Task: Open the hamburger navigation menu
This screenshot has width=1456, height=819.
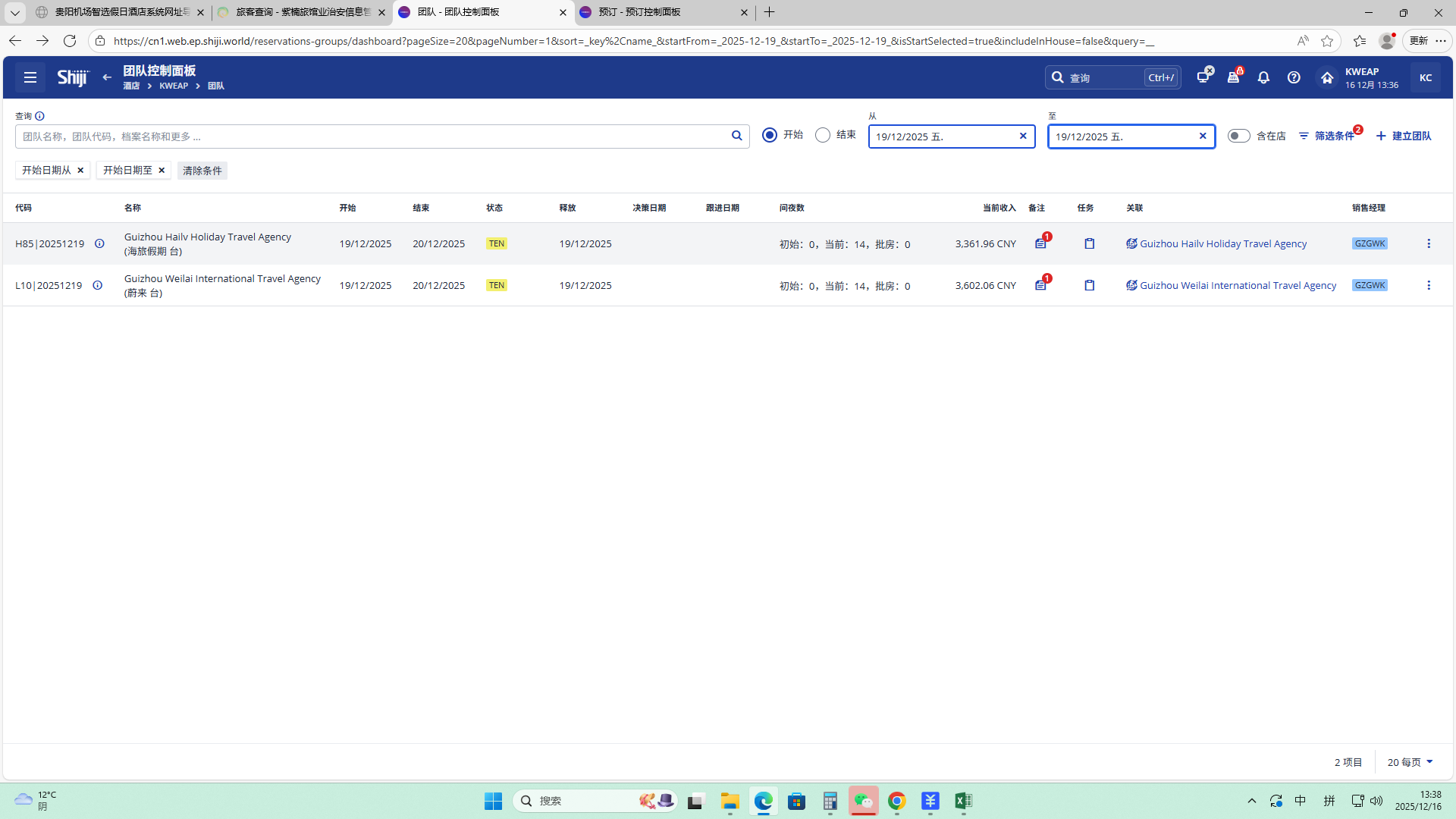Action: [x=30, y=77]
